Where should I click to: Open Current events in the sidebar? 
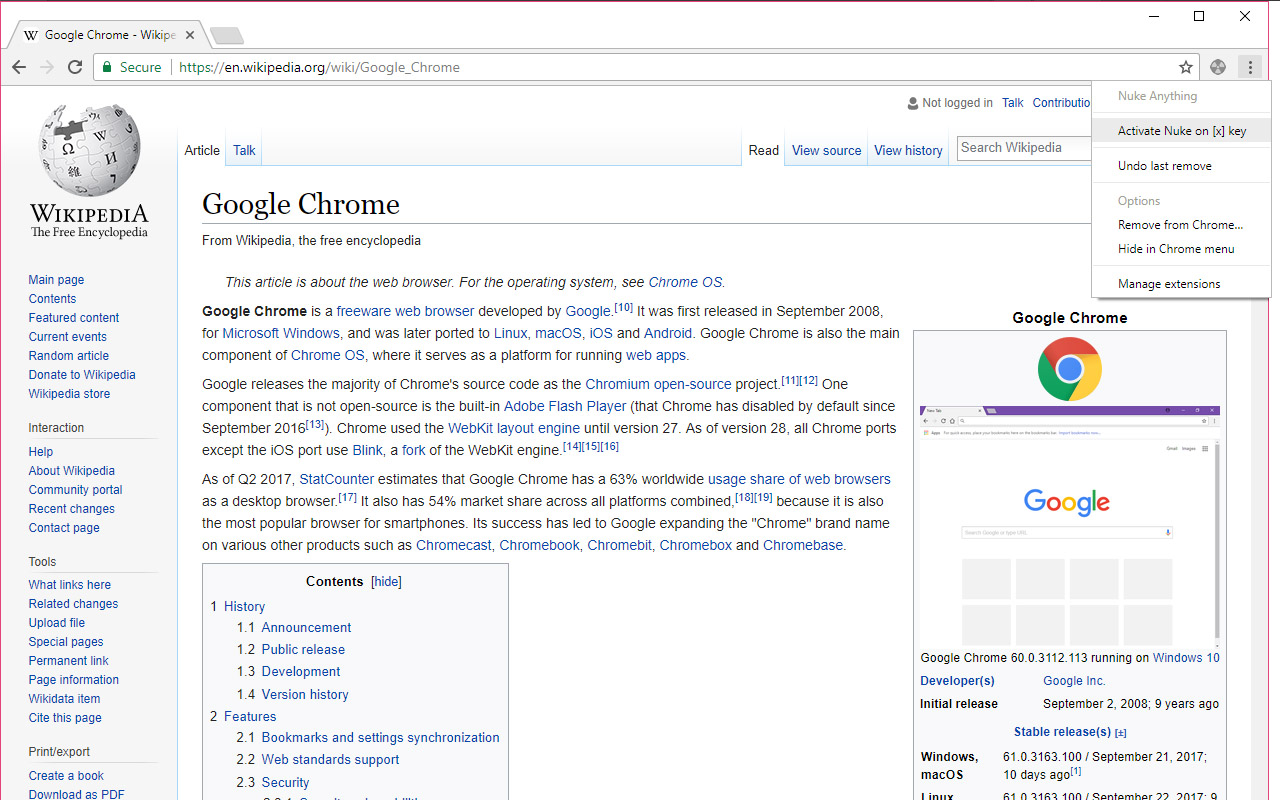(x=68, y=337)
